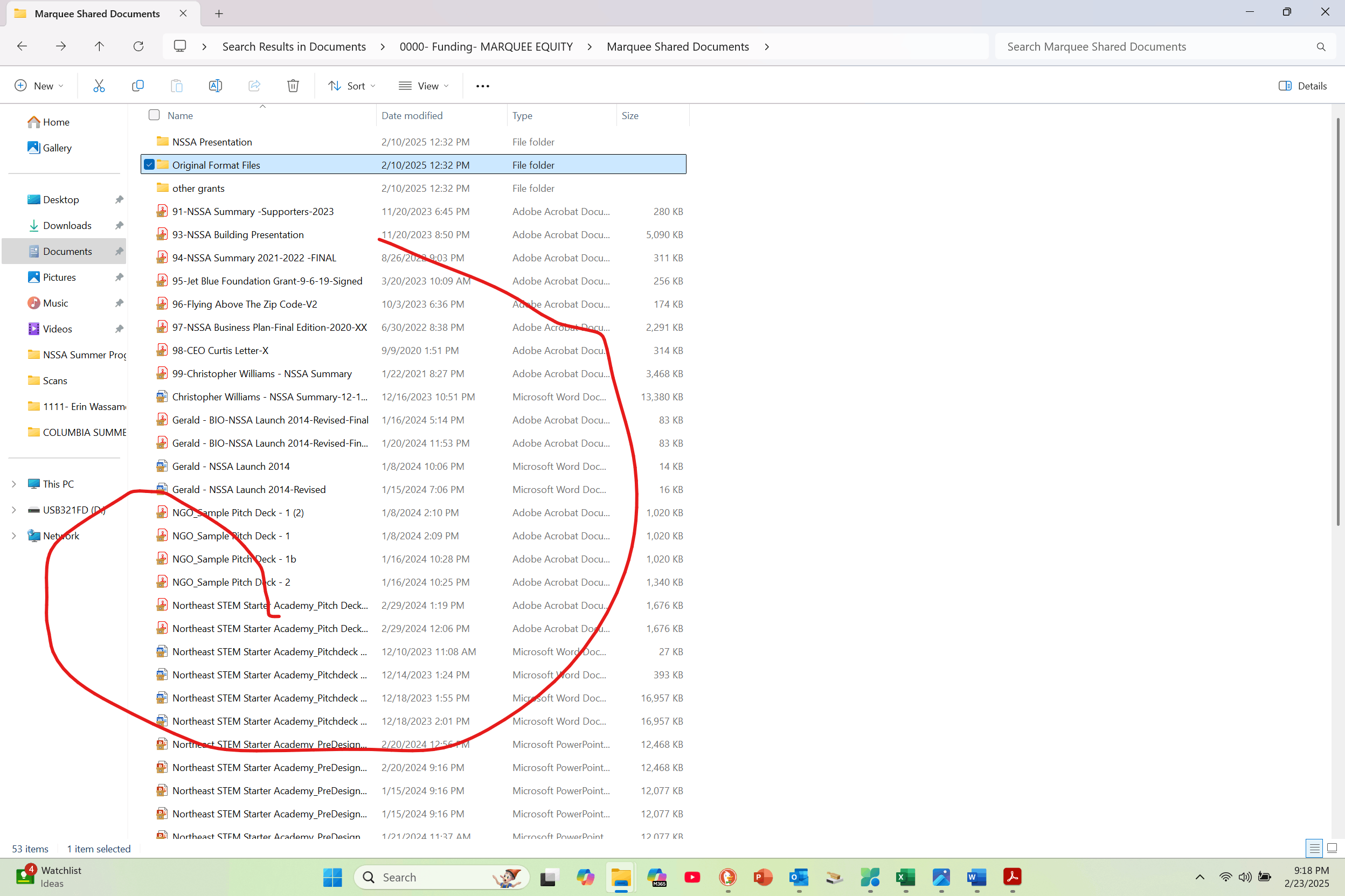1345x896 pixels.
Task: Expand USB321FD drive in navigation pane
Action: 13,510
